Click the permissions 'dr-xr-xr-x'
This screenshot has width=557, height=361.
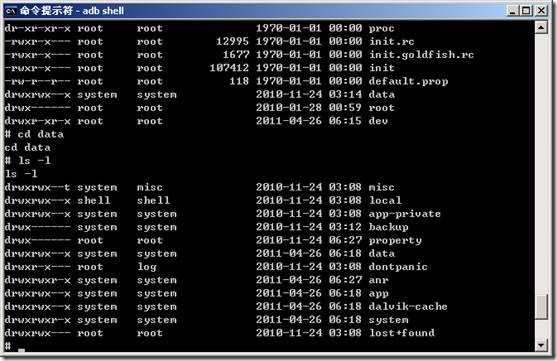(x=37, y=28)
